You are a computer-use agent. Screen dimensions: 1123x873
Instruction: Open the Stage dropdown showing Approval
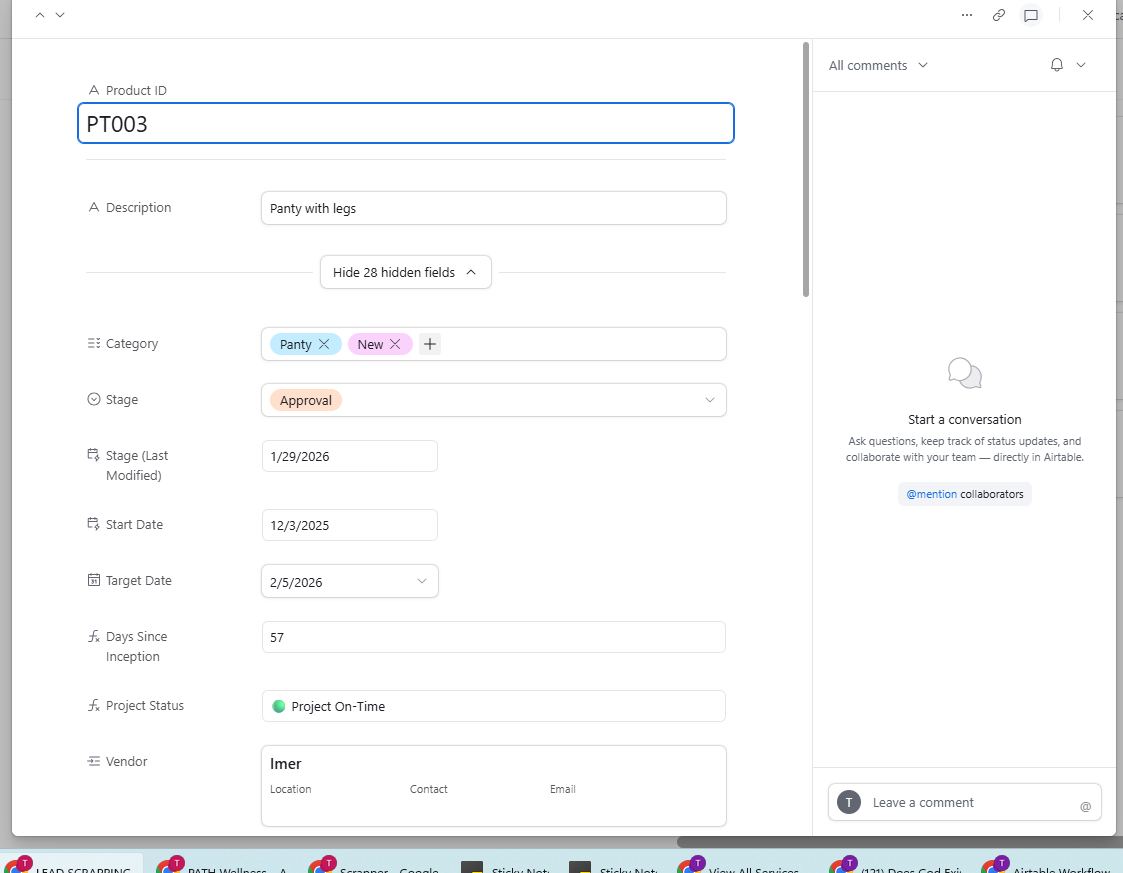(x=493, y=400)
